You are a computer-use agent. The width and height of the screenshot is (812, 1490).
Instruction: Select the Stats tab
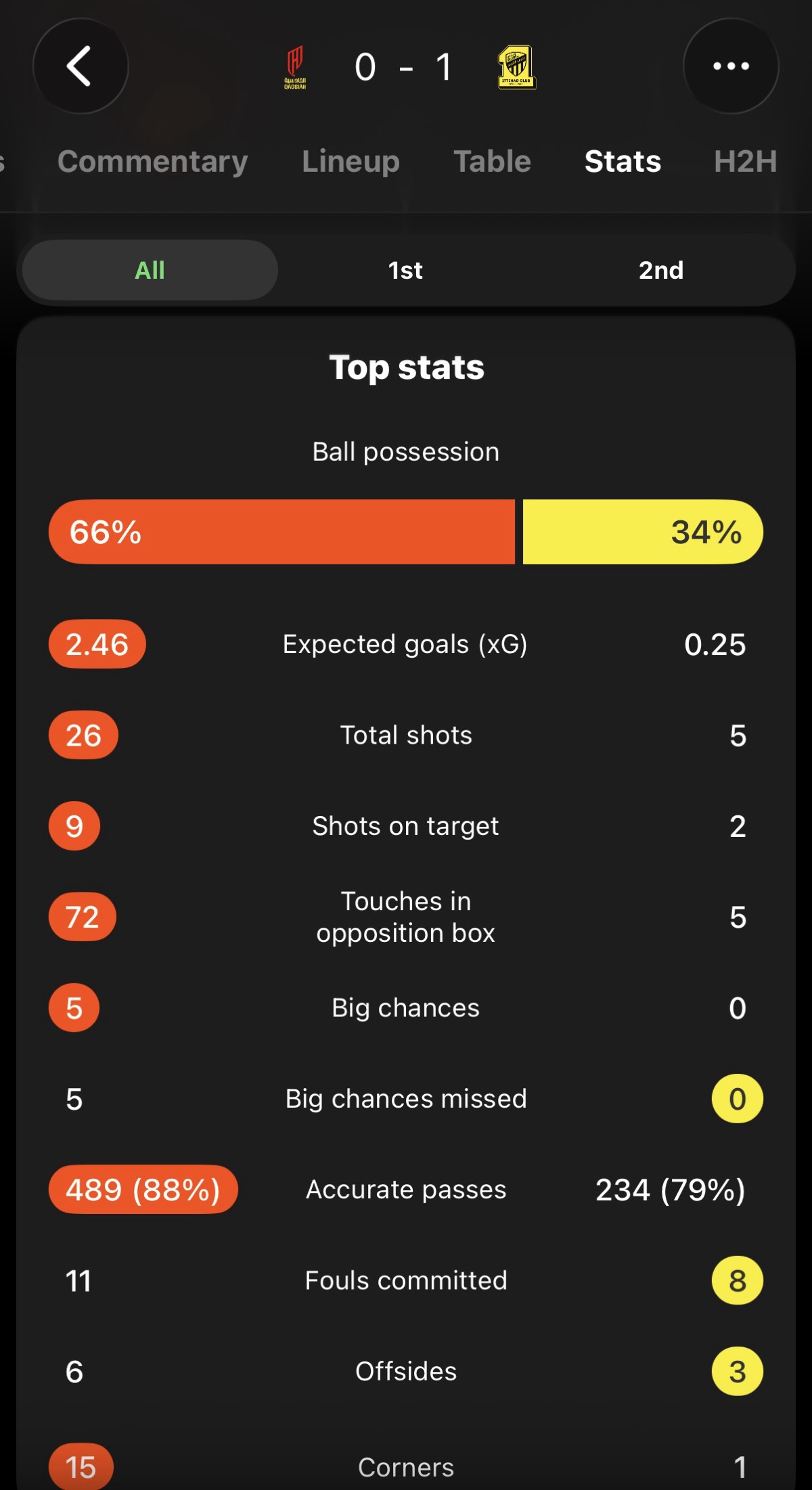(x=623, y=161)
